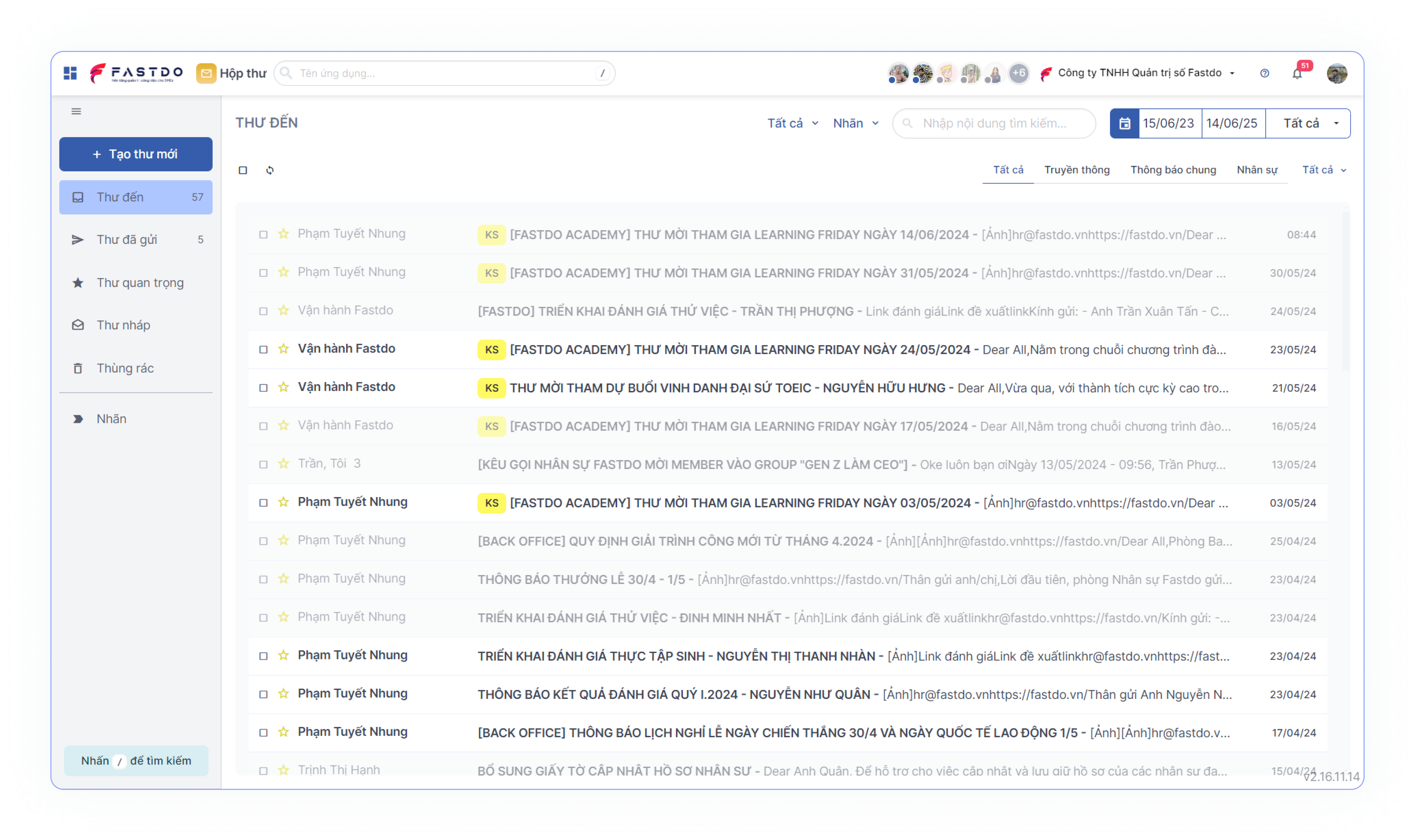Screen dimensions: 1415x840
Task: Star the 03/05/2024 Learning Friday email
Action: (x=284, y=502)
